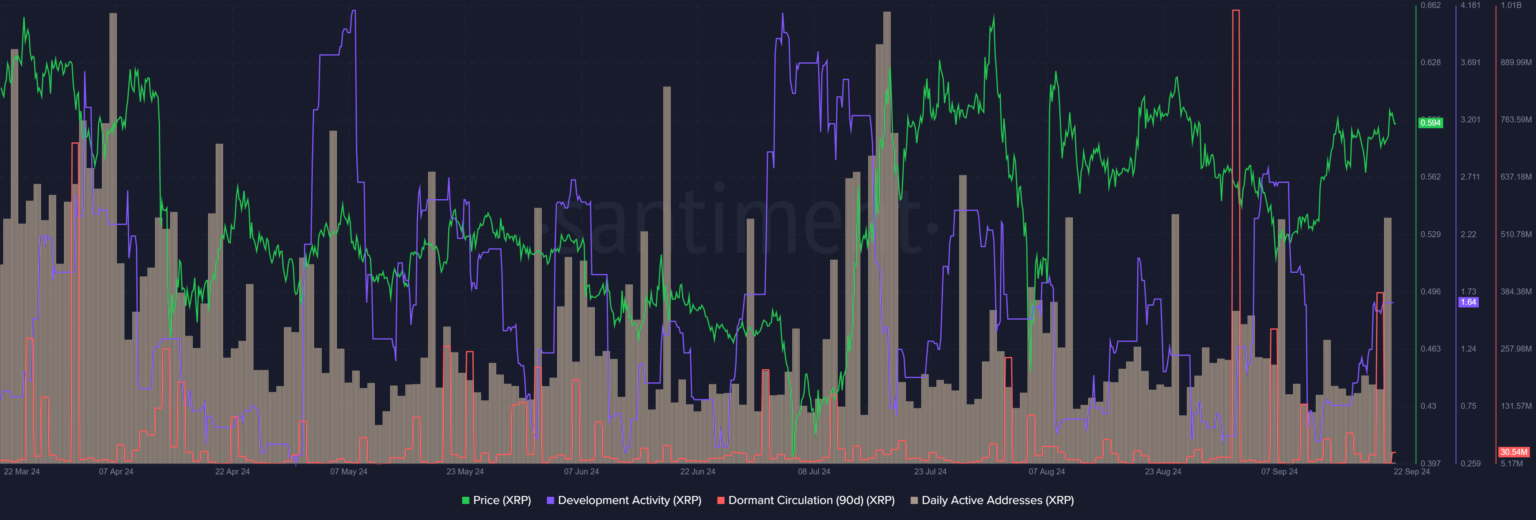1536x520 pixels.
Task: Toggle Daily Active Addresses (XRP) series label
Action: [x=998, y=499]
